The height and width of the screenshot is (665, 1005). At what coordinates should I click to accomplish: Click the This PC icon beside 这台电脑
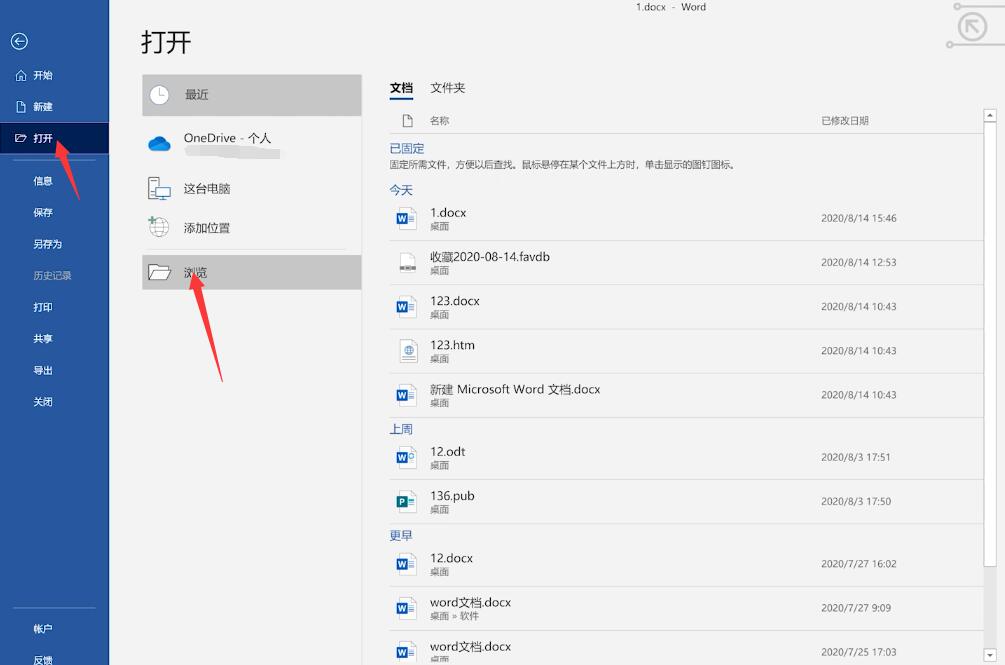coord(159,188)
